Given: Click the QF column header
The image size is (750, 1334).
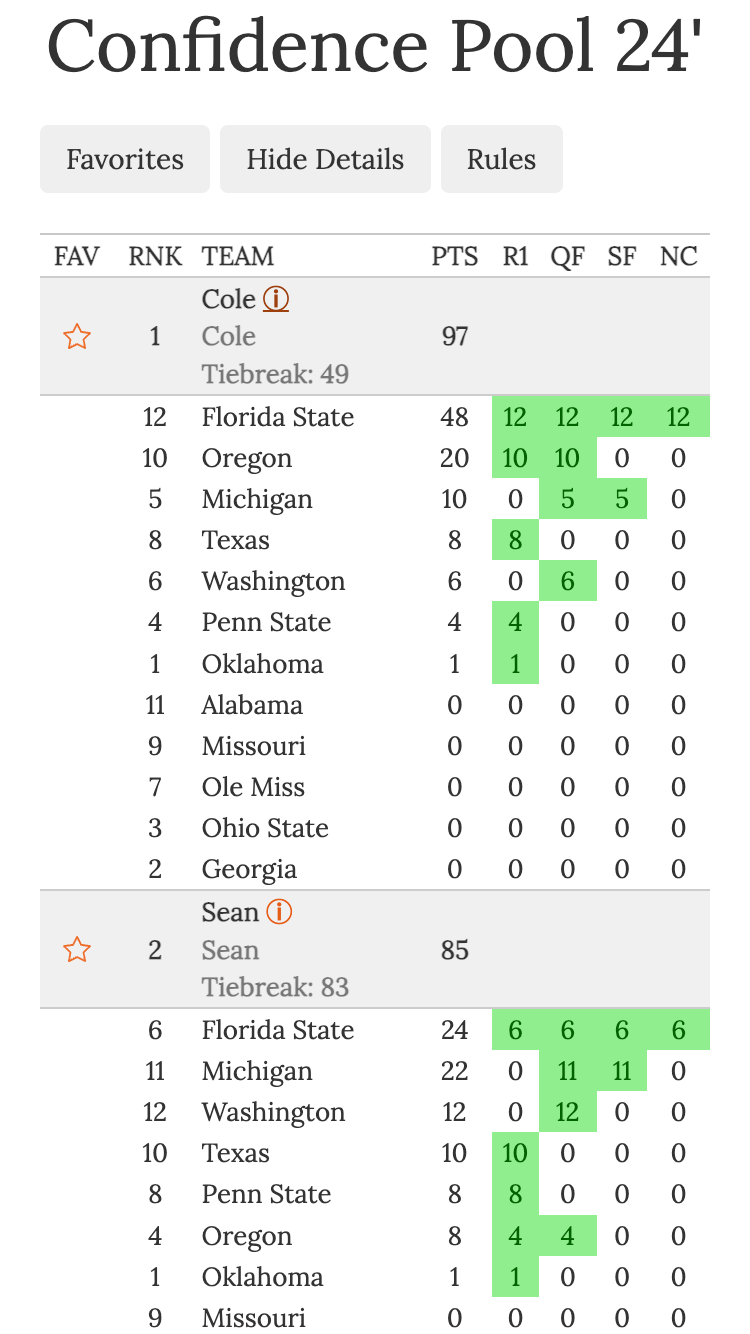Looking at the screenshot, I should coord(567,256).
